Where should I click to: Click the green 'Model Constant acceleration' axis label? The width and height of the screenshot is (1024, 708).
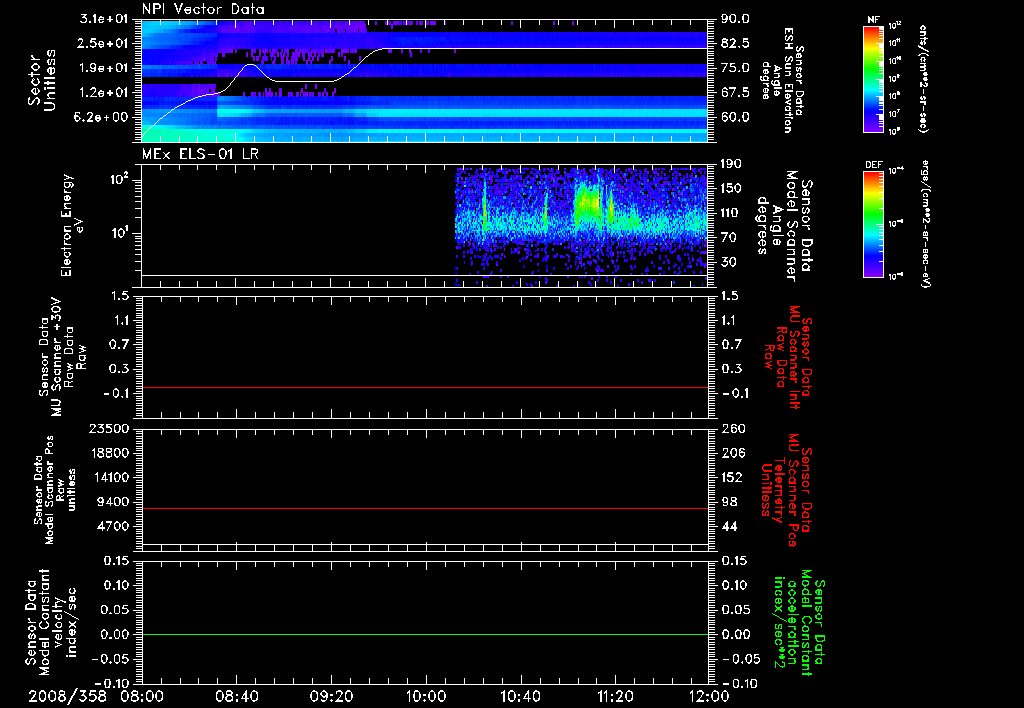click(798, 622)
